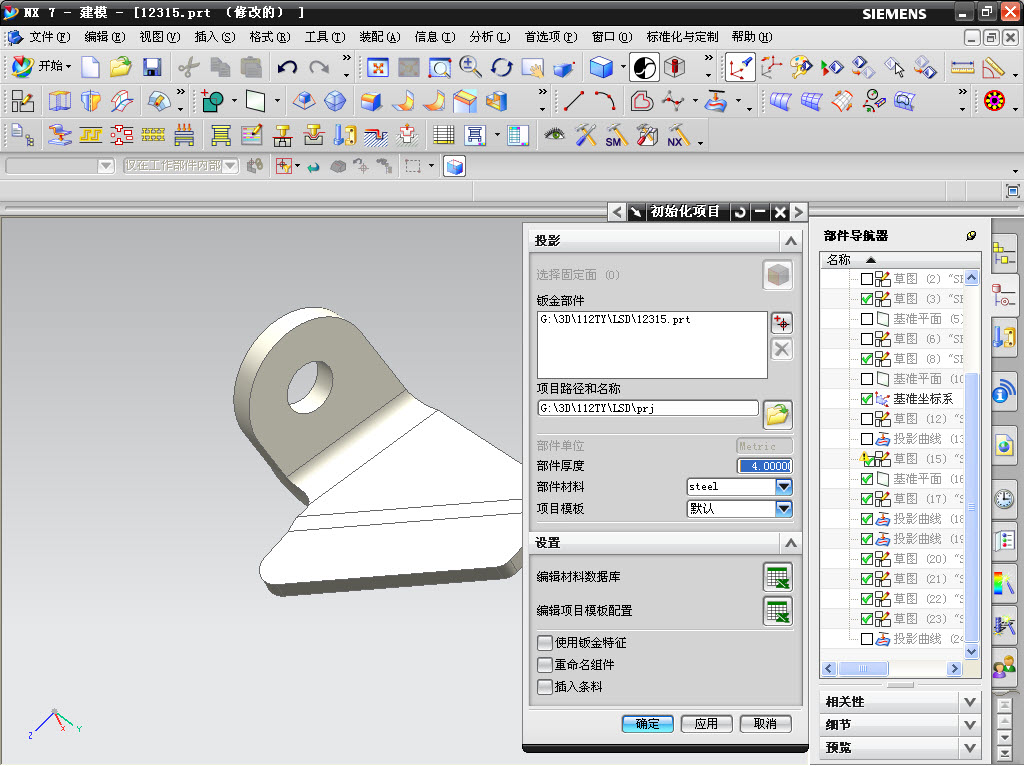Open the 视图 menu

pos(159,37)
